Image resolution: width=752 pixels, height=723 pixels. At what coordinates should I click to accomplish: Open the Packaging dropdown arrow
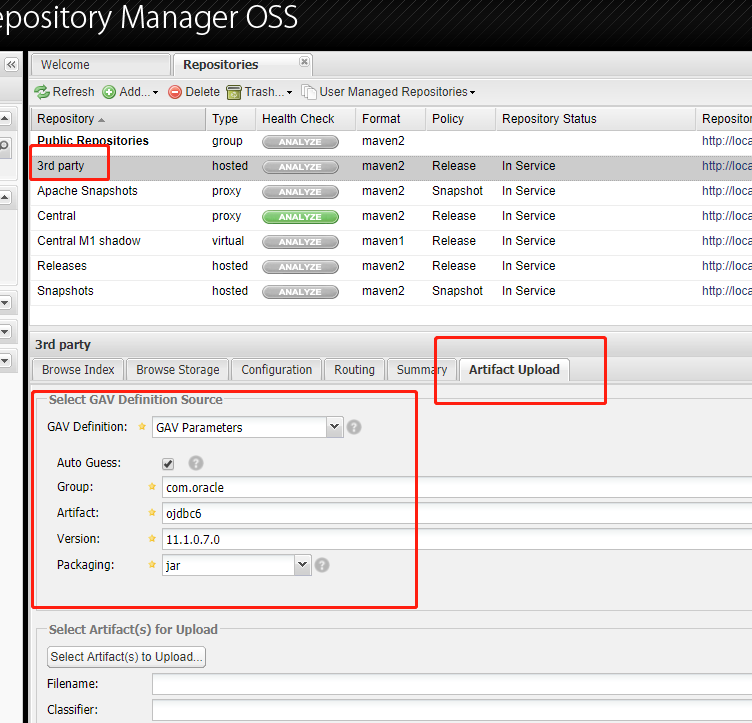point(303,565)
